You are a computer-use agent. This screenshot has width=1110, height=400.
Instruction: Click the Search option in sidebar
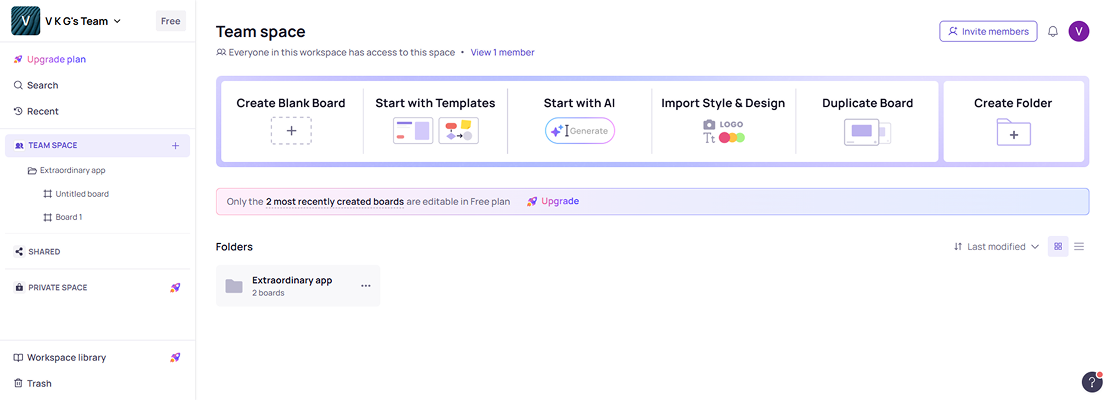(42, 85)
